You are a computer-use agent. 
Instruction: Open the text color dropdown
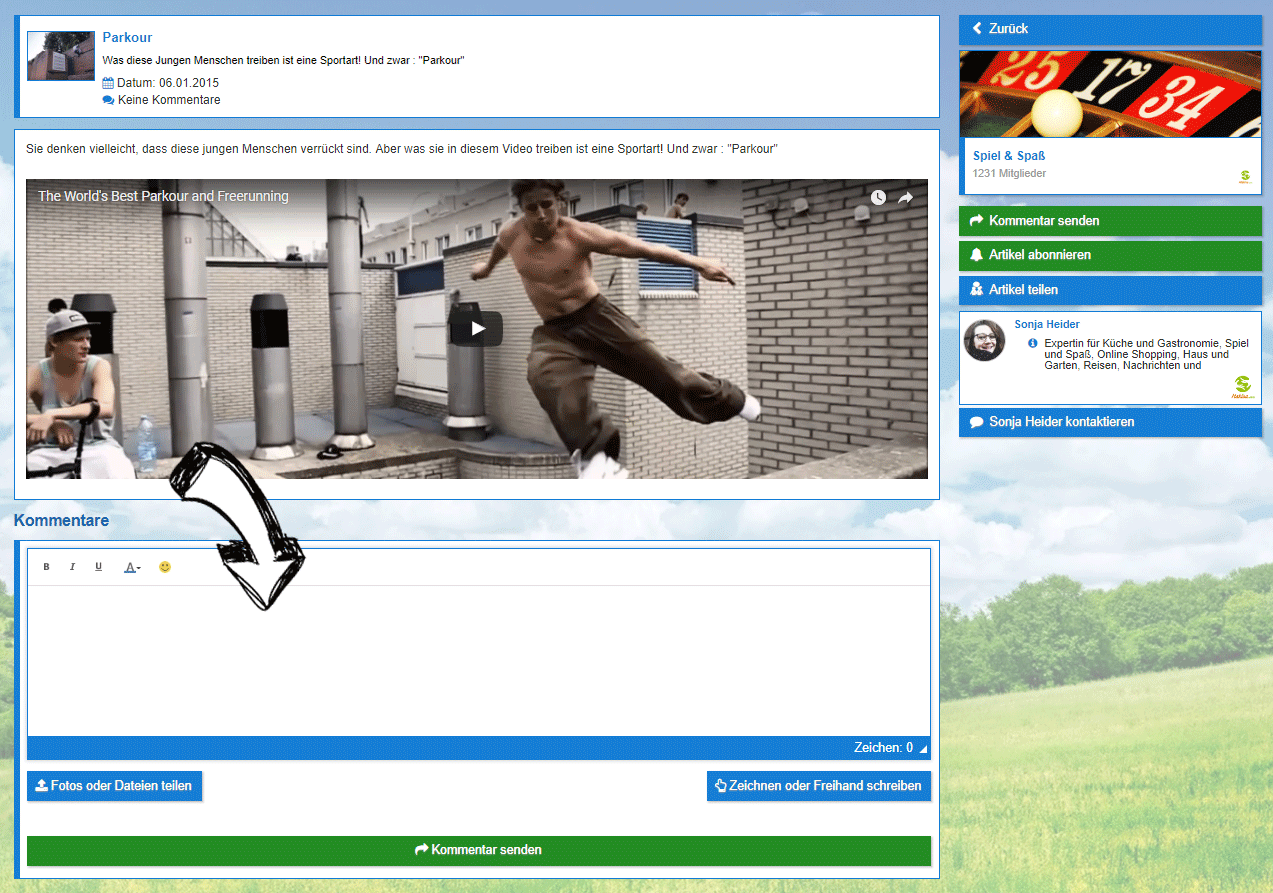pos(132,567)
